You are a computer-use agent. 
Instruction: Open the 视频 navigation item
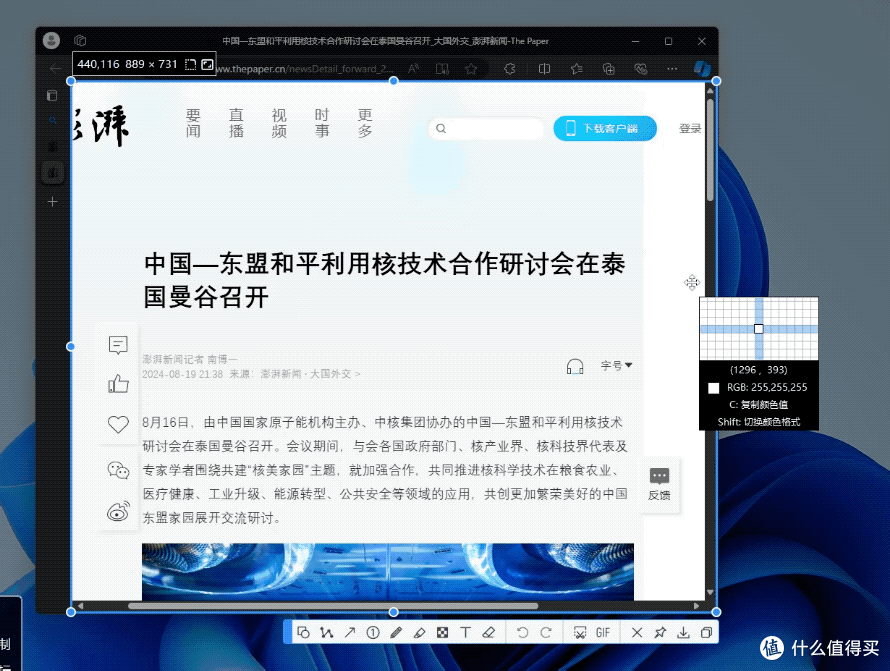coord(279,123)
